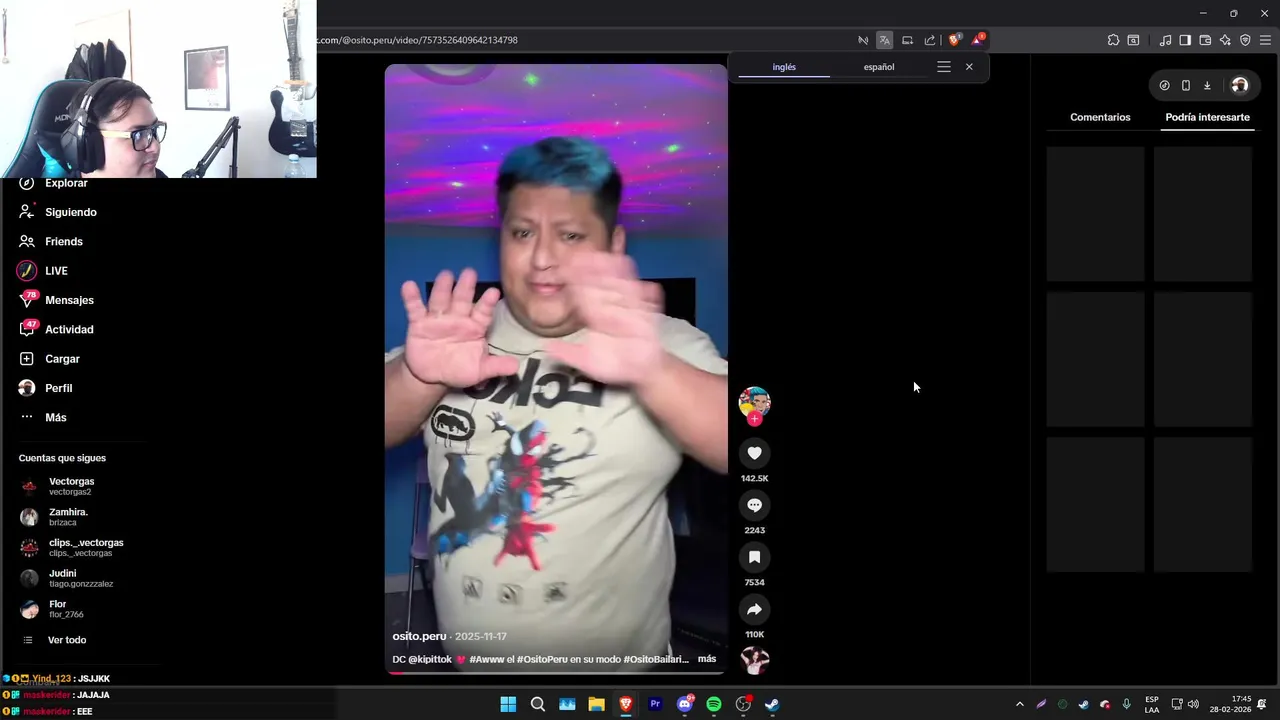Open Steam from the taskbar

point(772,704)
